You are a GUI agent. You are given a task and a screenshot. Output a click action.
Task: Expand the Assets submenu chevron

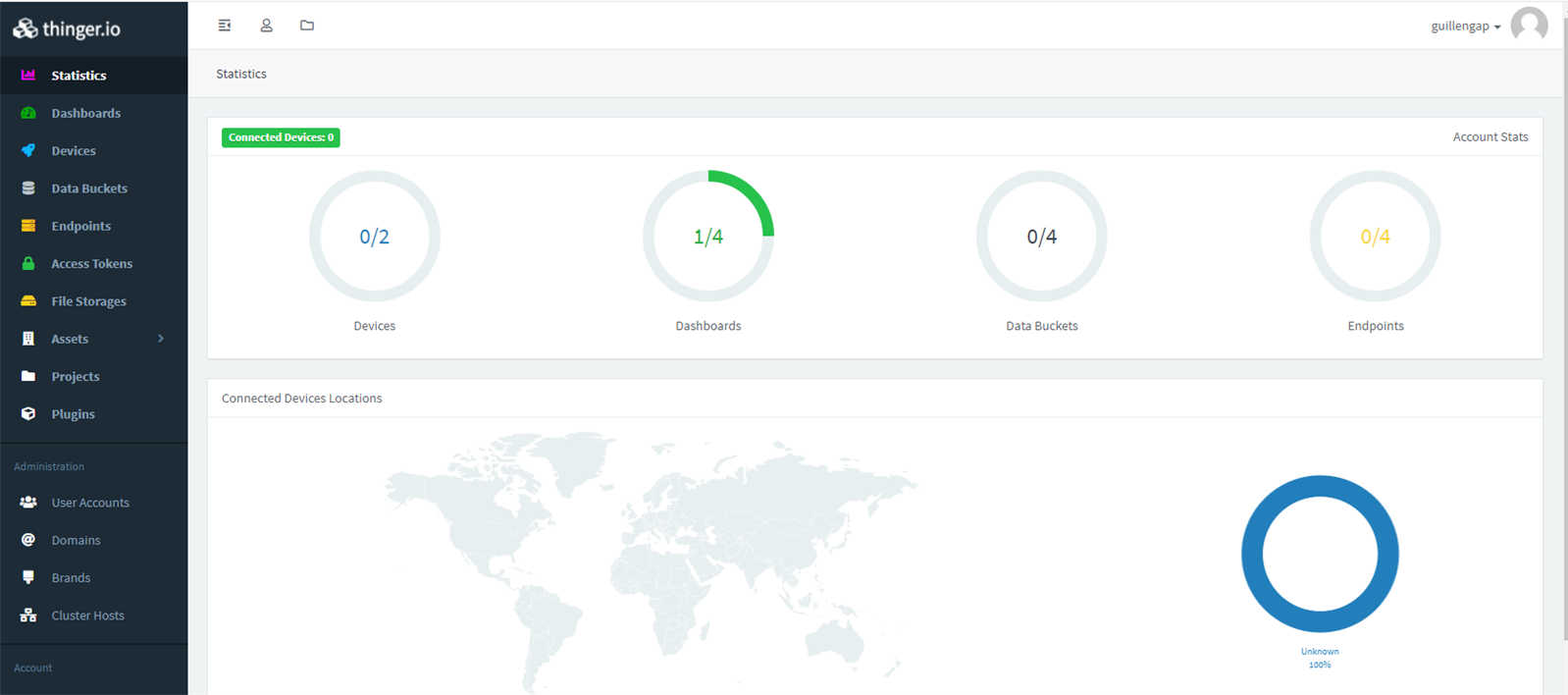161,339
